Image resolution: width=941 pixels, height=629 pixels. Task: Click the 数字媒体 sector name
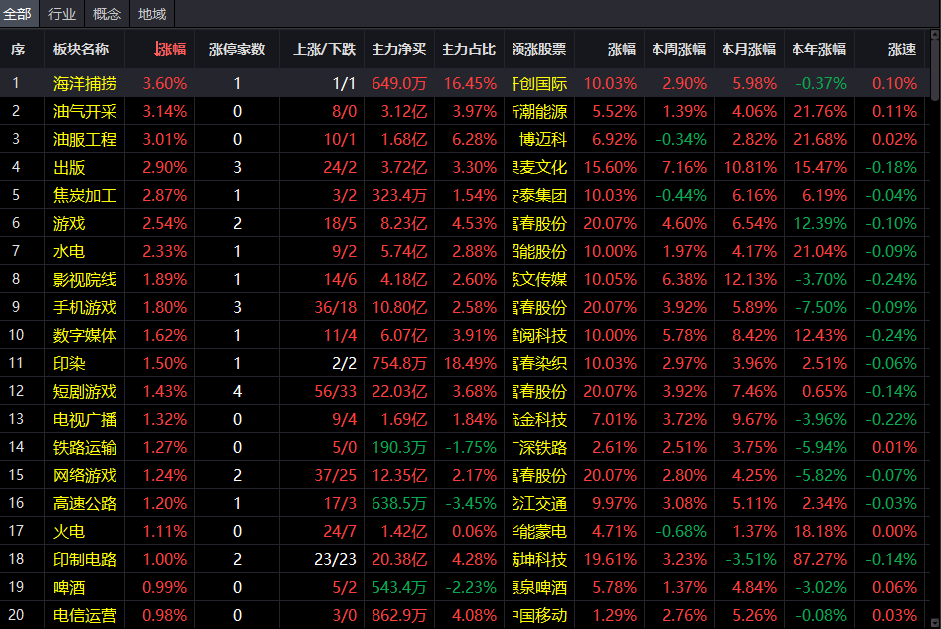(x=85, y=336)
